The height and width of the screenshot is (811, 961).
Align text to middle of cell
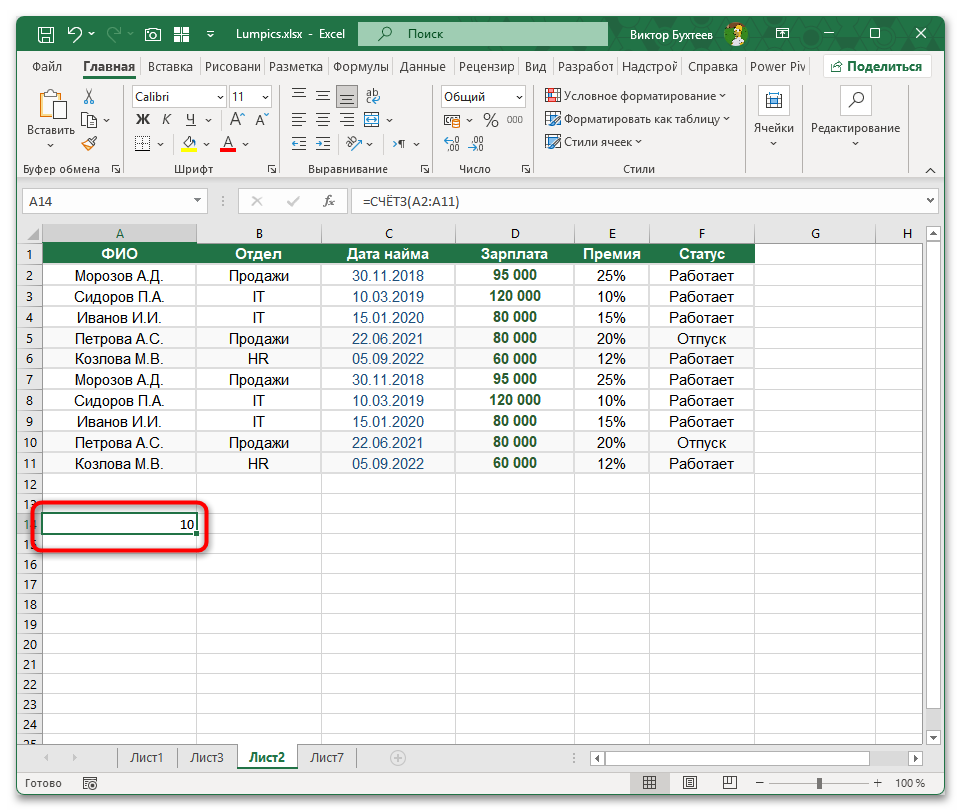click(323, 96)
